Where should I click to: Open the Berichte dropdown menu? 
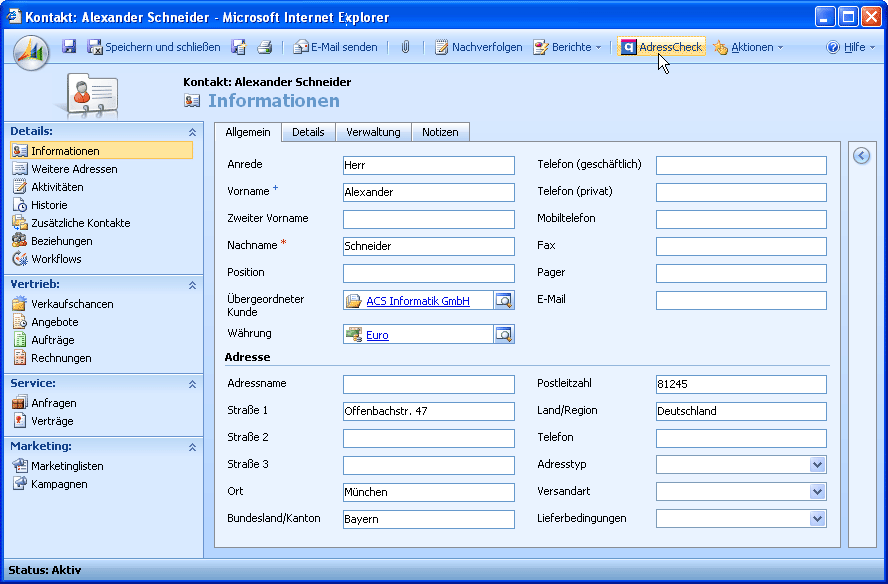click(567, 47)
